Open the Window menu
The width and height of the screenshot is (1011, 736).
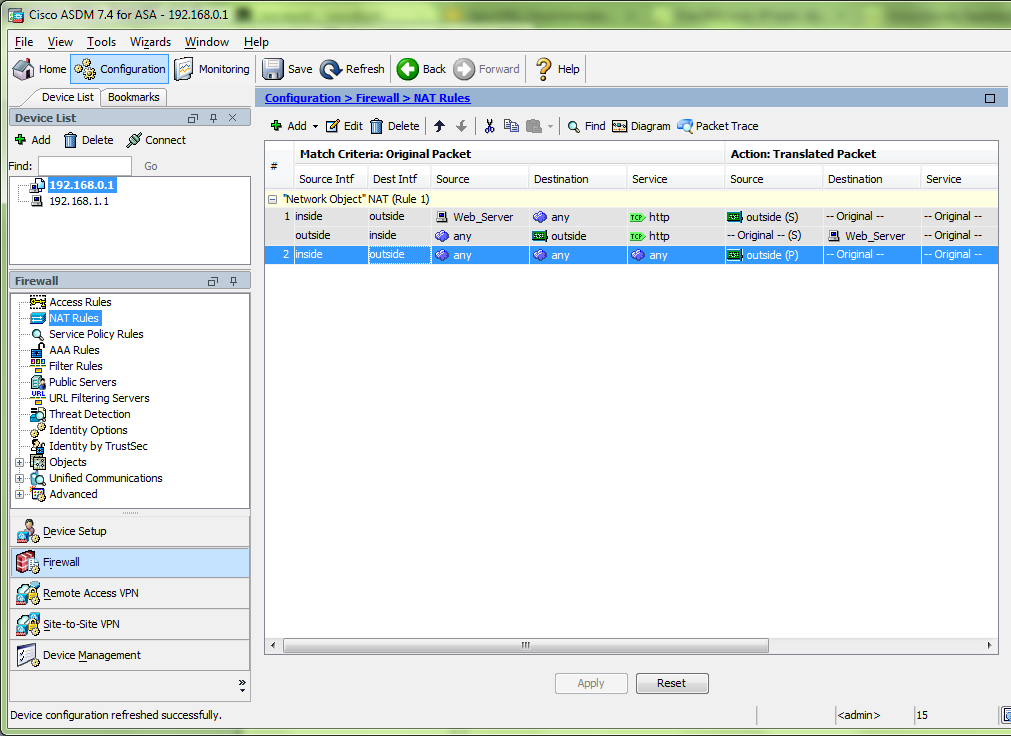[206, 42]
